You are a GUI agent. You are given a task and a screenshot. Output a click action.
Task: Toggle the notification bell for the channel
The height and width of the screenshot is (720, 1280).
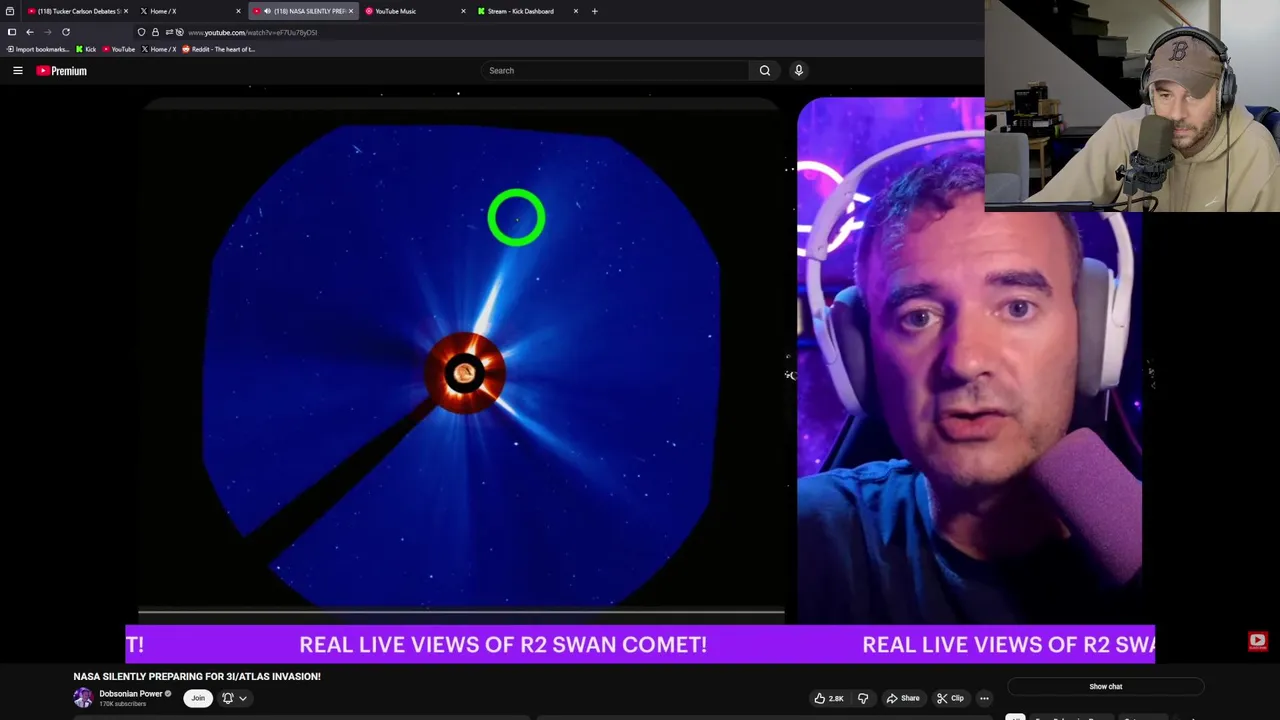pyautogui.click(x=228, y=698)
